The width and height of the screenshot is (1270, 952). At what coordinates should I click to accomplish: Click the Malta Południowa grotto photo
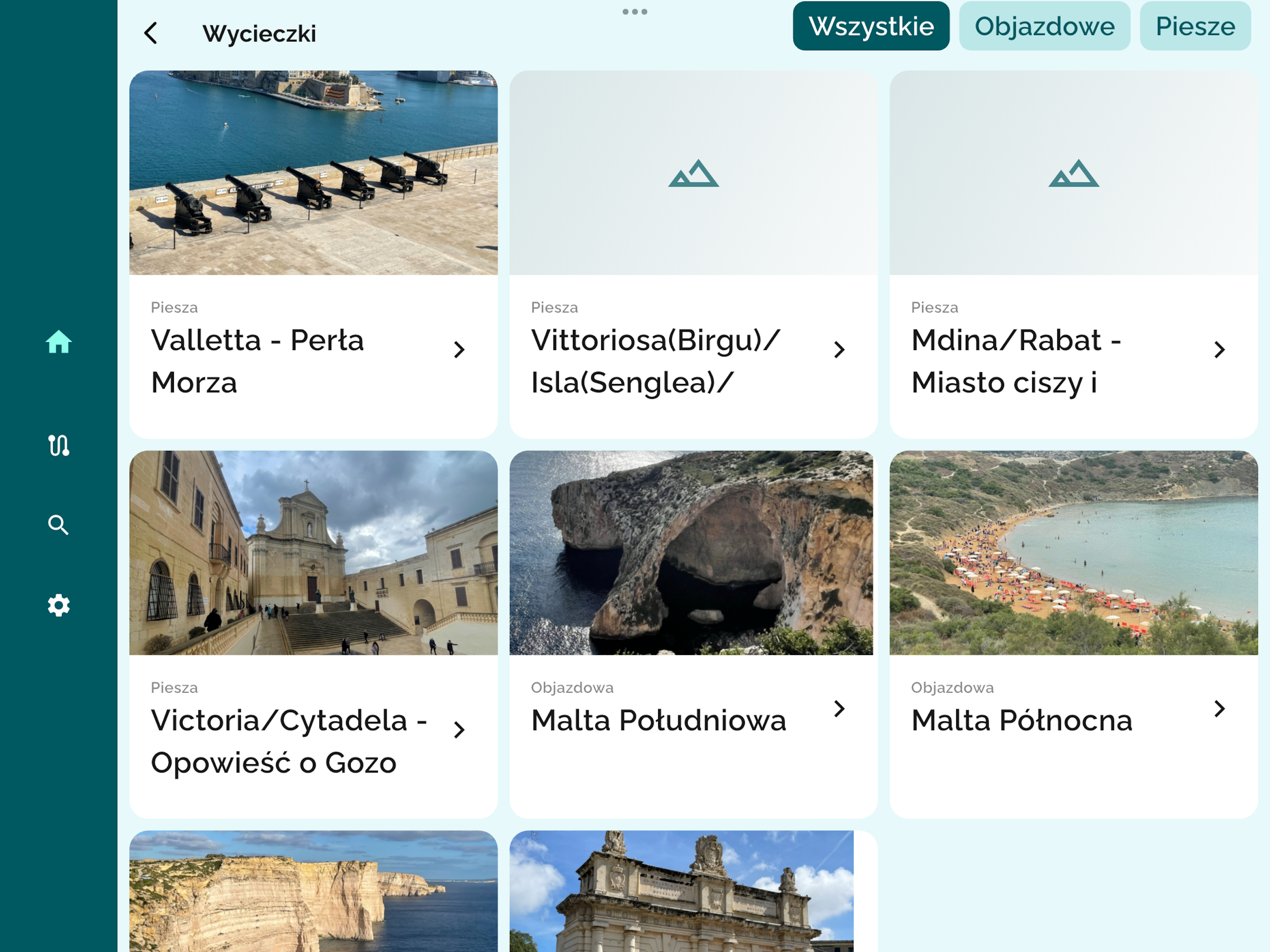(691, 553)
